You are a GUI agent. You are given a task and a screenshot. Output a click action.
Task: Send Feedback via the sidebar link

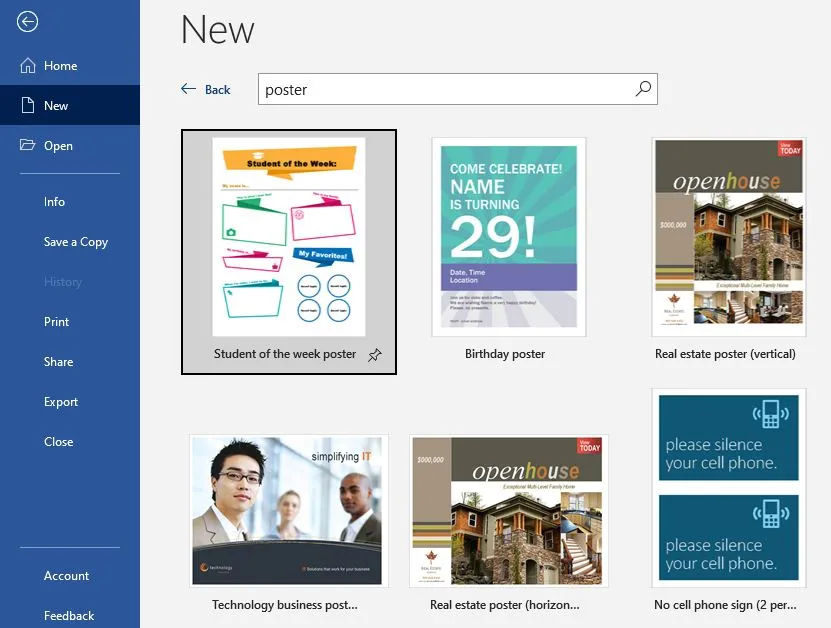pos(70,615)
